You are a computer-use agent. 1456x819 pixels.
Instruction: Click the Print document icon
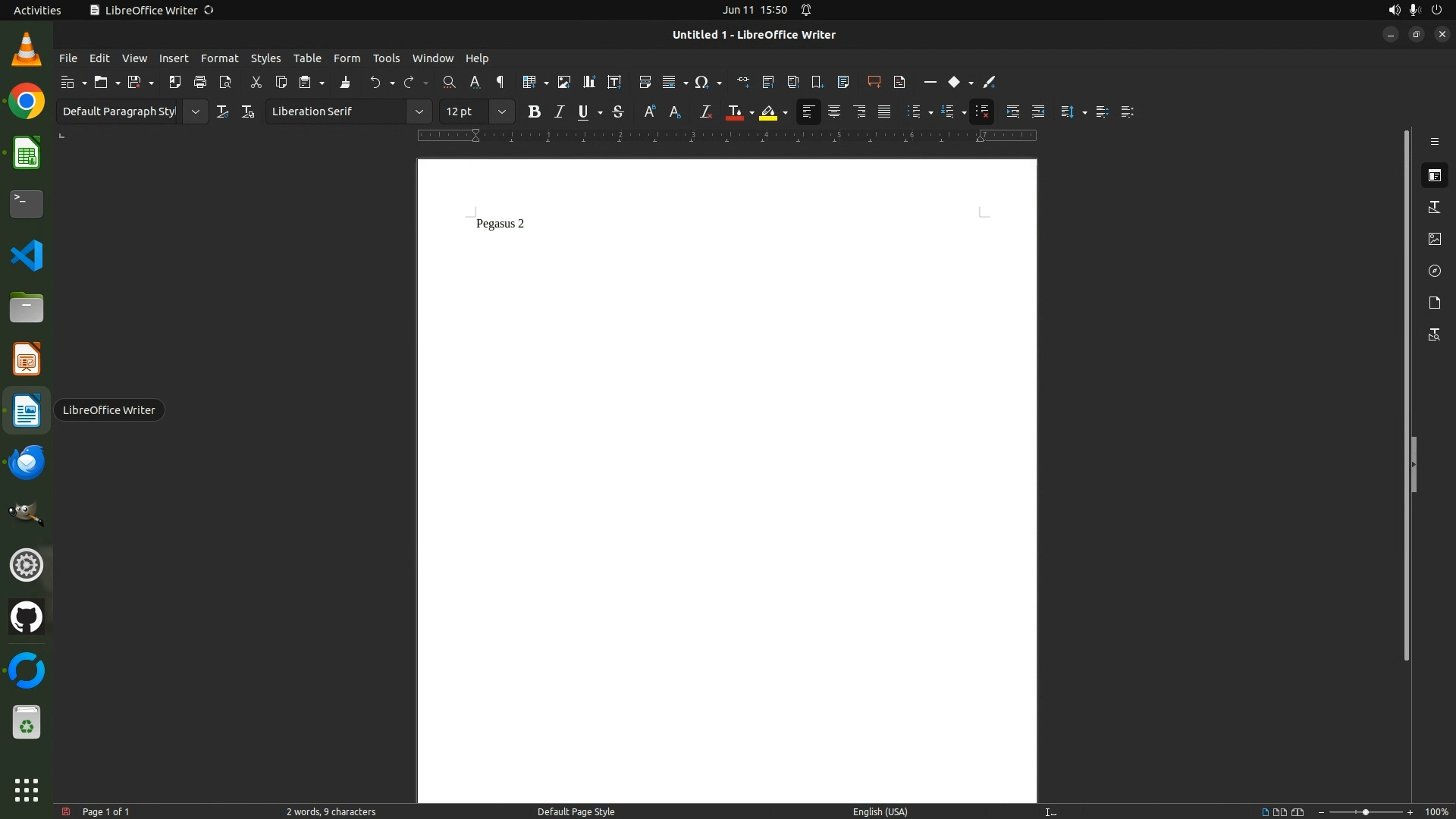(200, 82)
